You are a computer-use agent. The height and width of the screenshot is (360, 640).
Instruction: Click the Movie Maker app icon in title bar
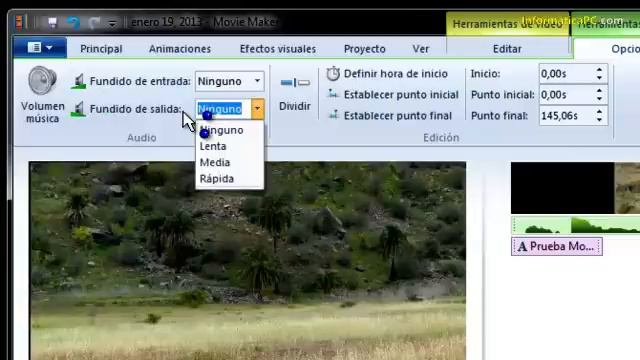pos(19,22)
